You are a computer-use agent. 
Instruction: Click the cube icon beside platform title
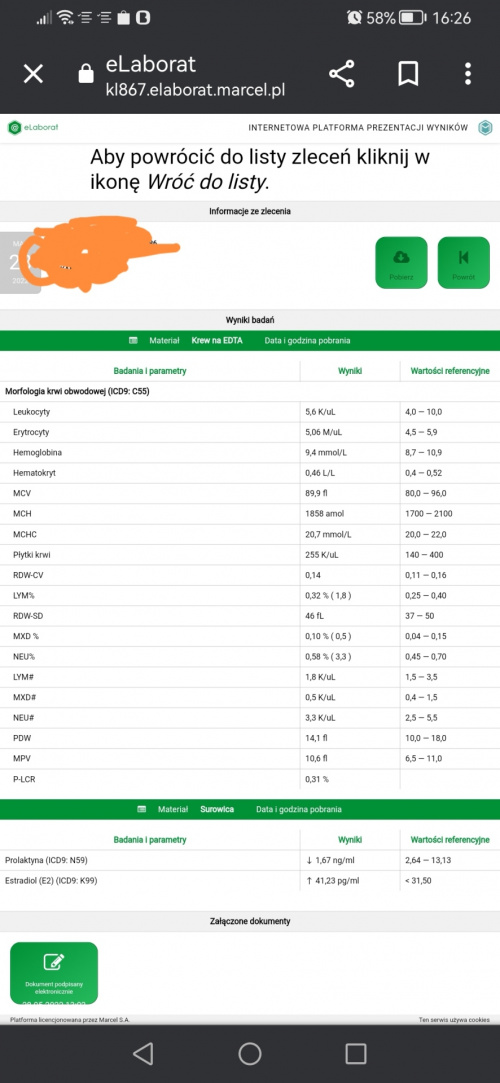[x=486, y=128]
